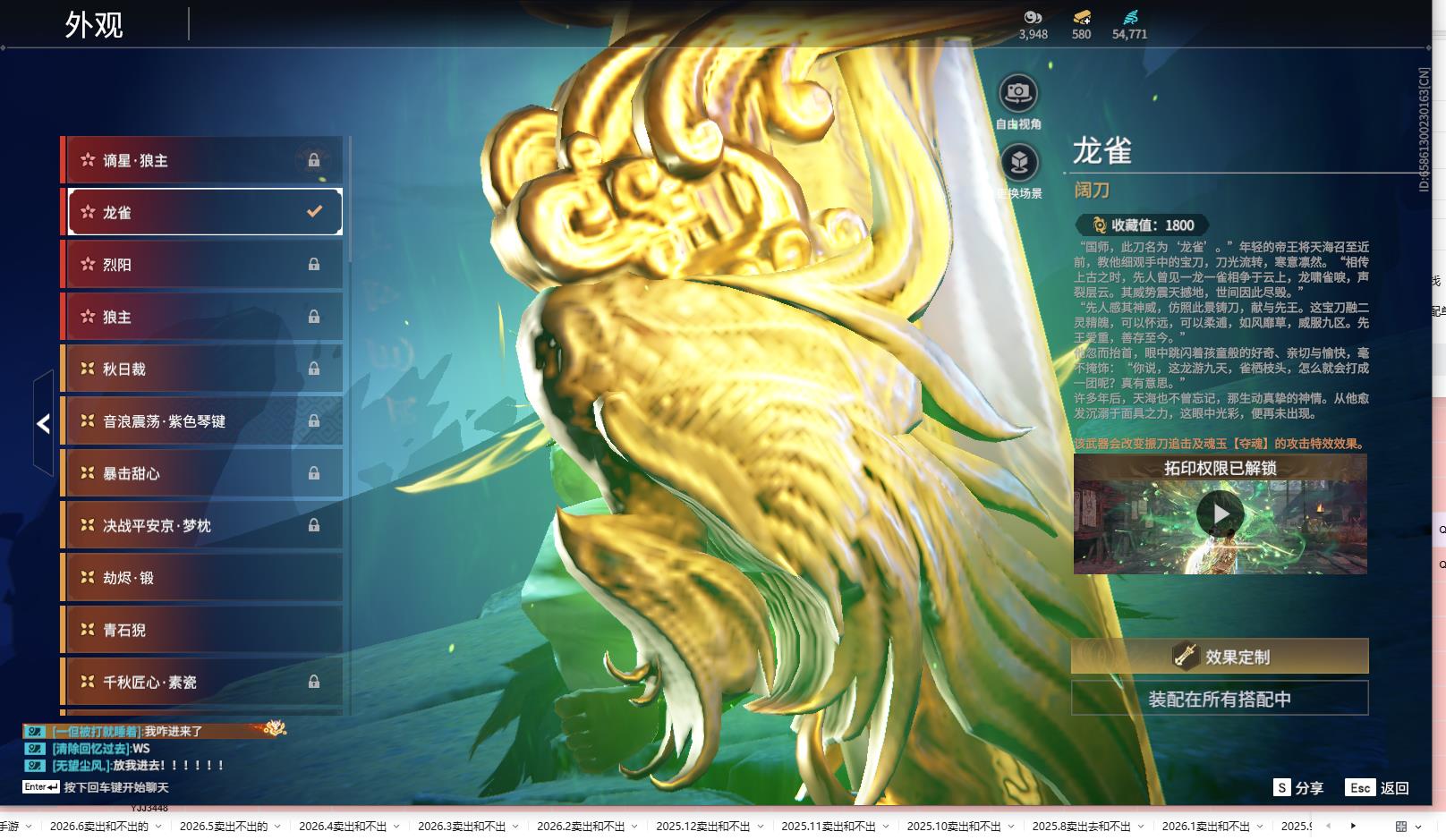
Task: Click the teal feather currency icon showing 54,771
Action: [x=1130, y=17]
